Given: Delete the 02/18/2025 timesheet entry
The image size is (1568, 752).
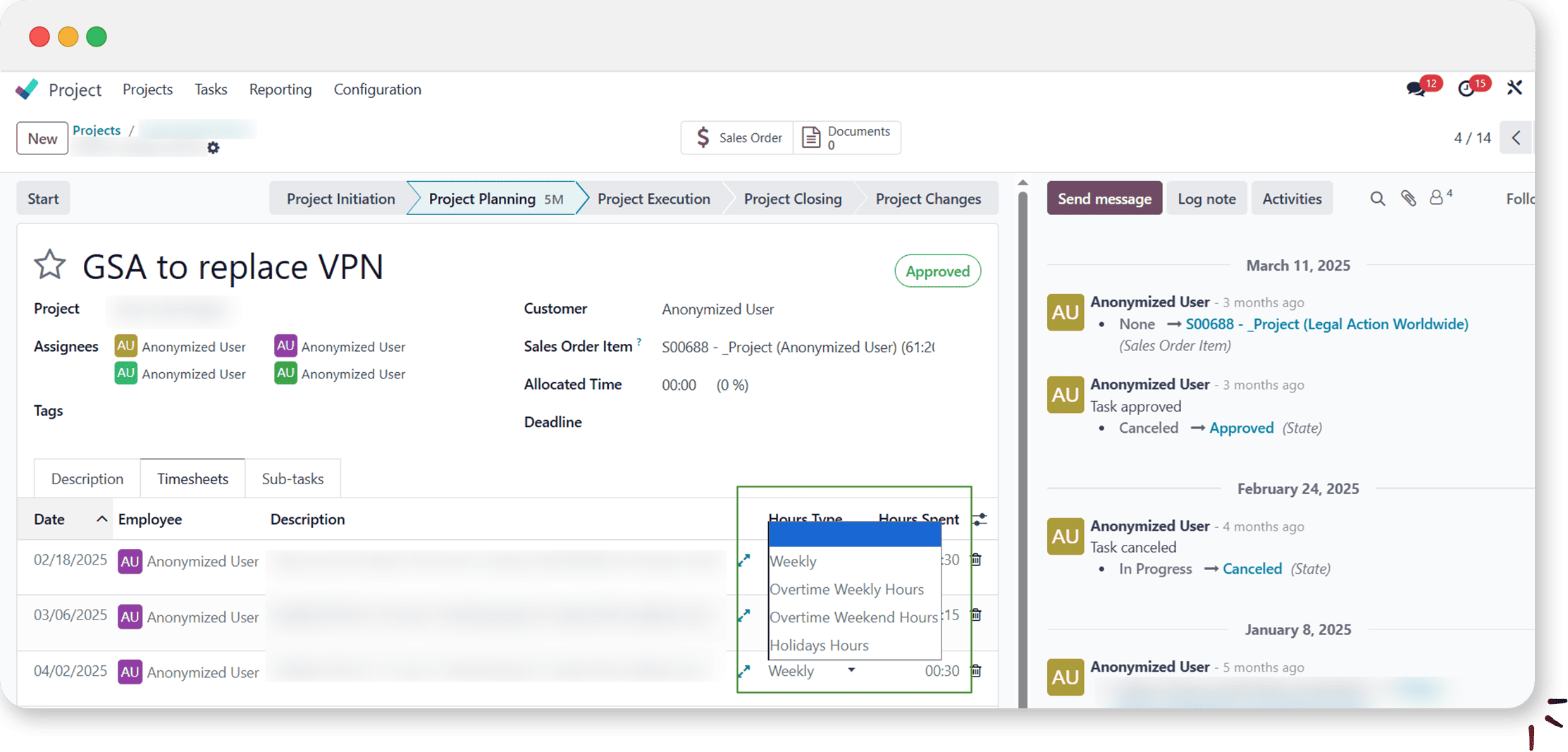Looking at the screenshot, I should (976, 560).
